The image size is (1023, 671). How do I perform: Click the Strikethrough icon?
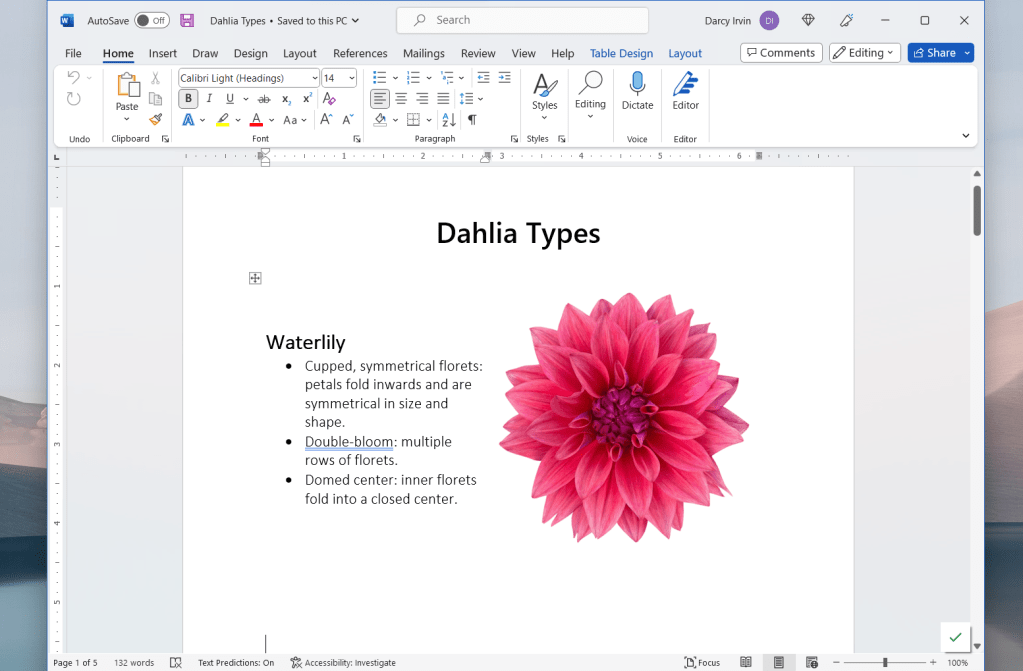264,99
